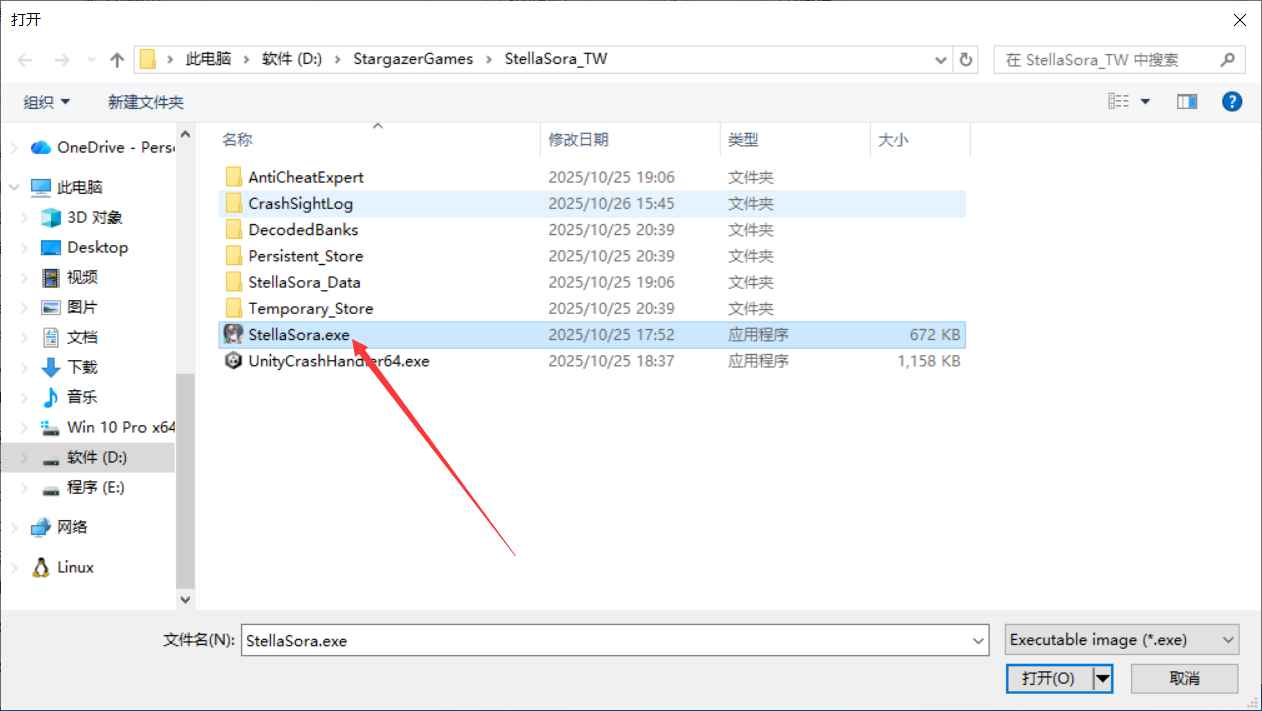Open the view options dropdown arrow
This screenshot has height=711, width=1262.
(1145, 102)
